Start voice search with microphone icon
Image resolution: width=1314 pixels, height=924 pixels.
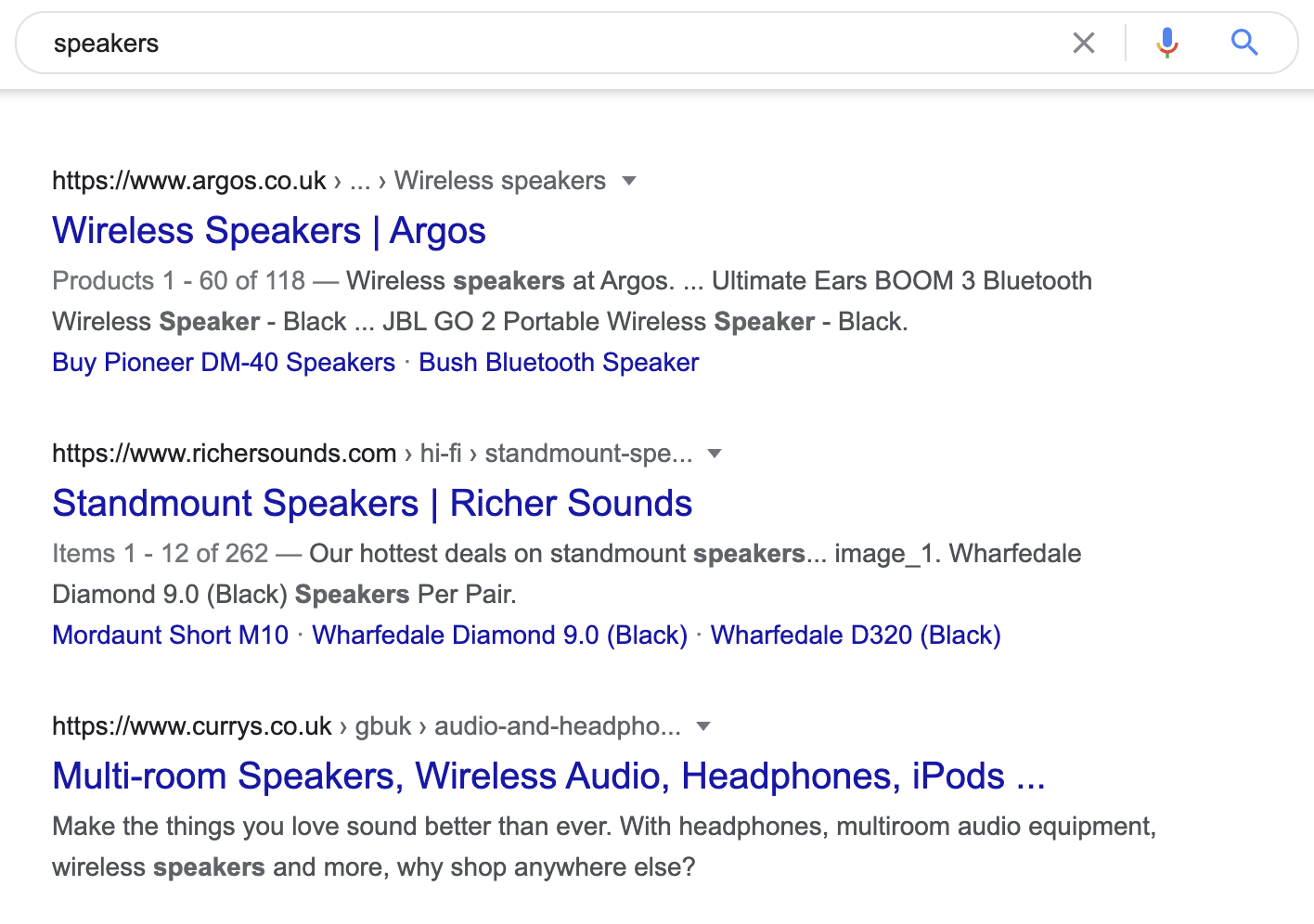click(1167, 43)
